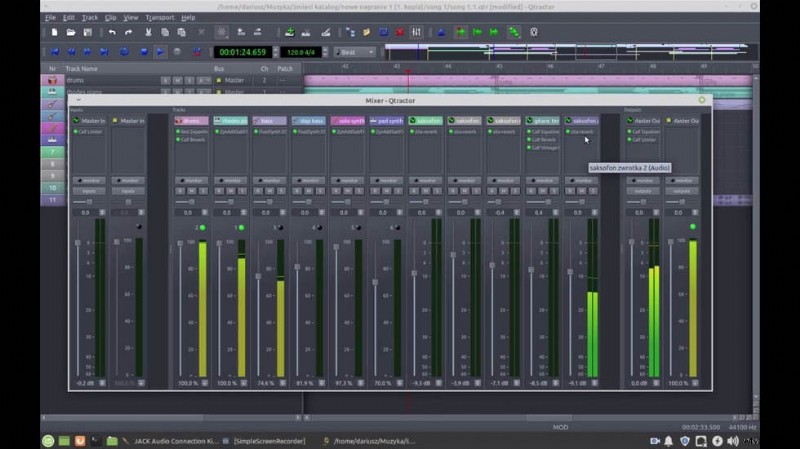The image size is (800, 449).
Task: Click the Mixer window round corner button
Action: click(702, 101)
